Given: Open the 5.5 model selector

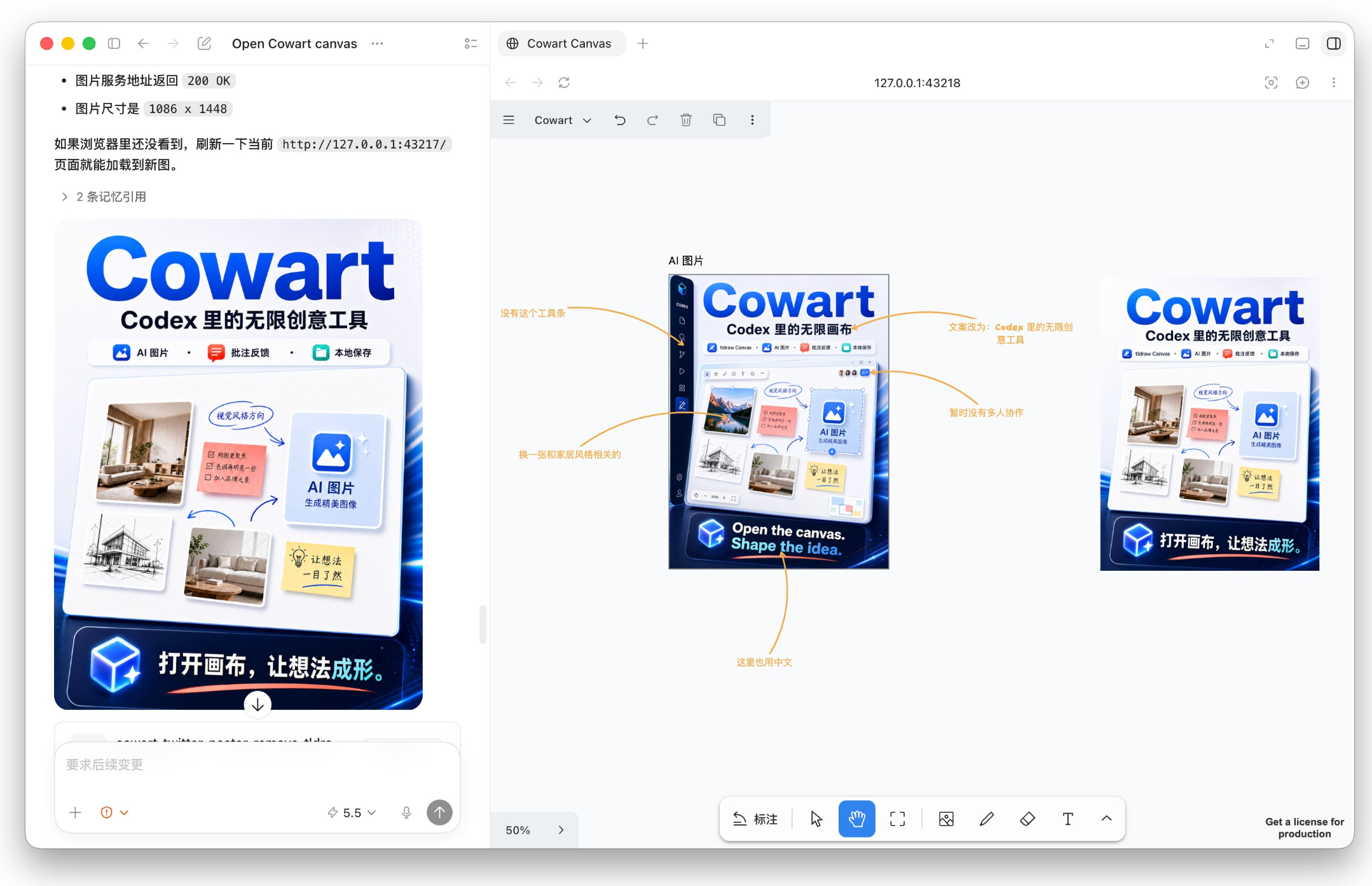Looking at the screenshot, I should [352, 812].
